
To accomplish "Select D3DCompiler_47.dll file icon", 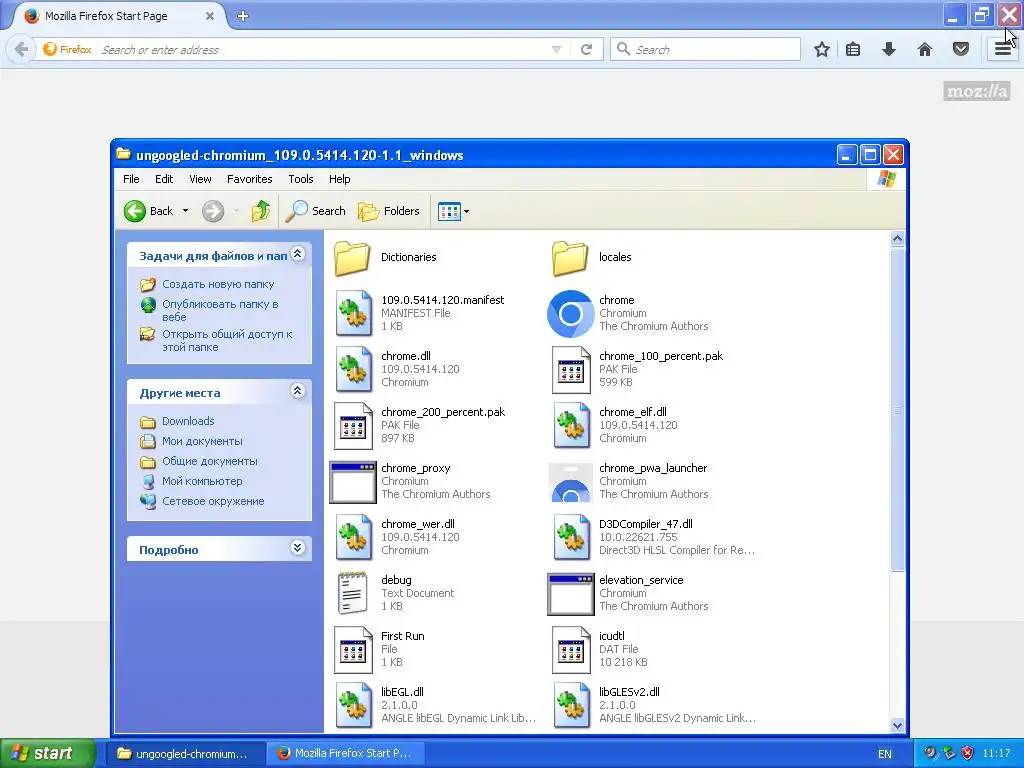I will [x=570, y=537].
